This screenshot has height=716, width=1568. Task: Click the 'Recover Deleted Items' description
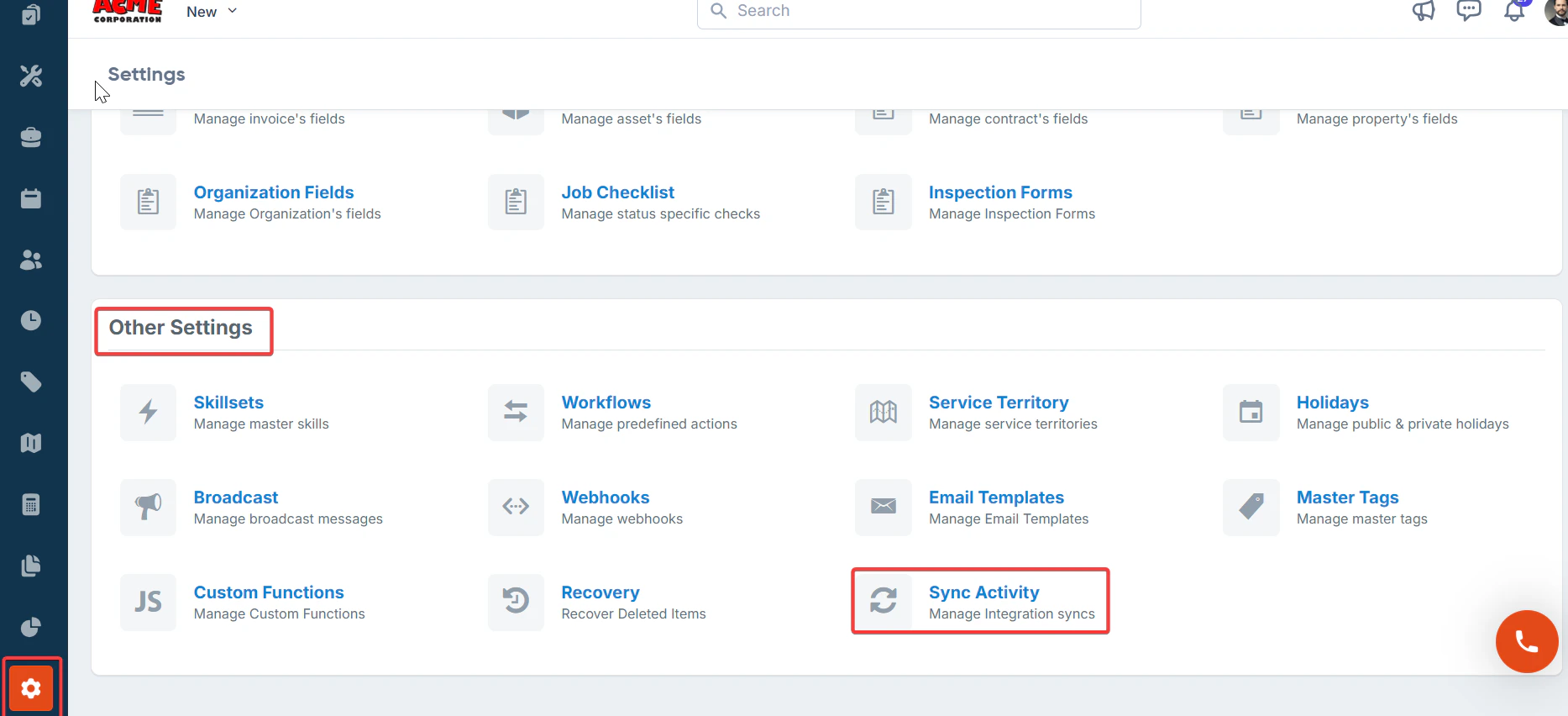(x=634, y=613)
